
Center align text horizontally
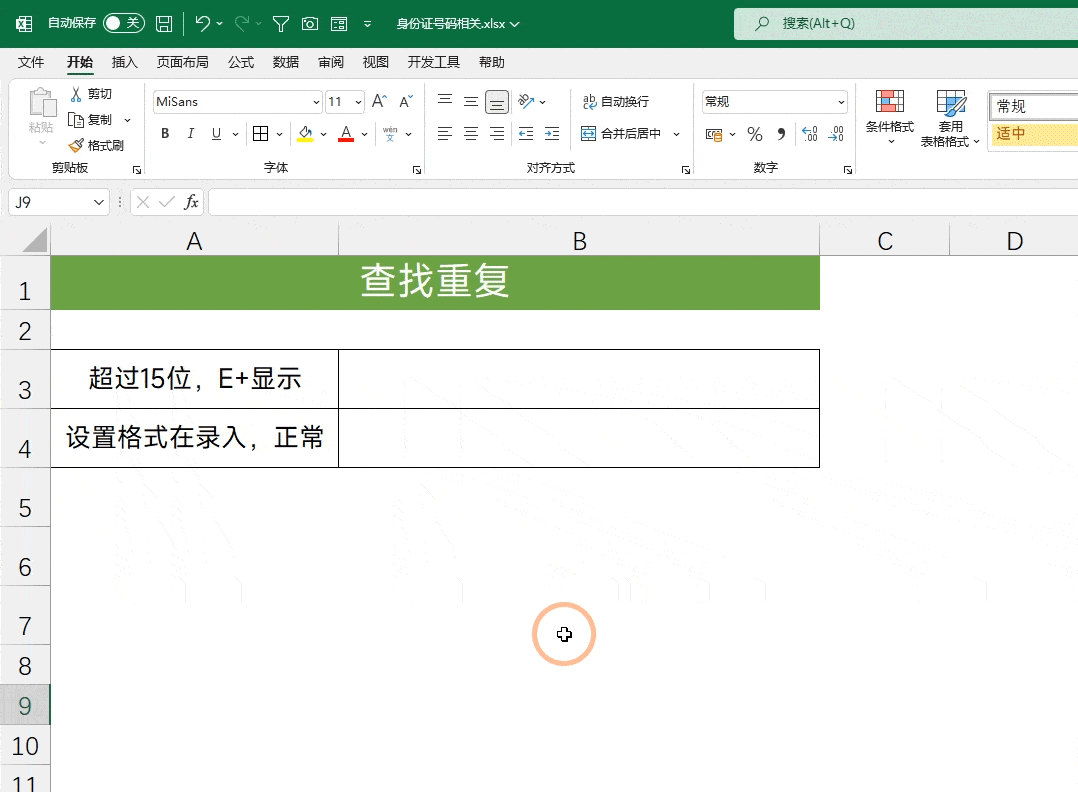(471, 134)
